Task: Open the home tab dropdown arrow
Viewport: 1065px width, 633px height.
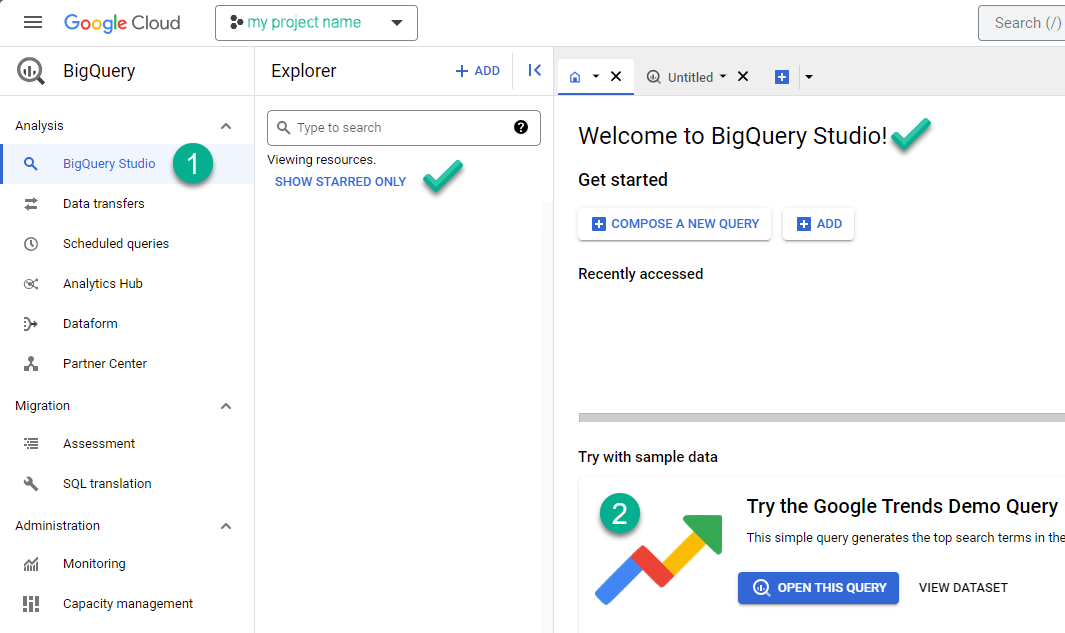Action: pyautogui.click(x=596, y=77)
